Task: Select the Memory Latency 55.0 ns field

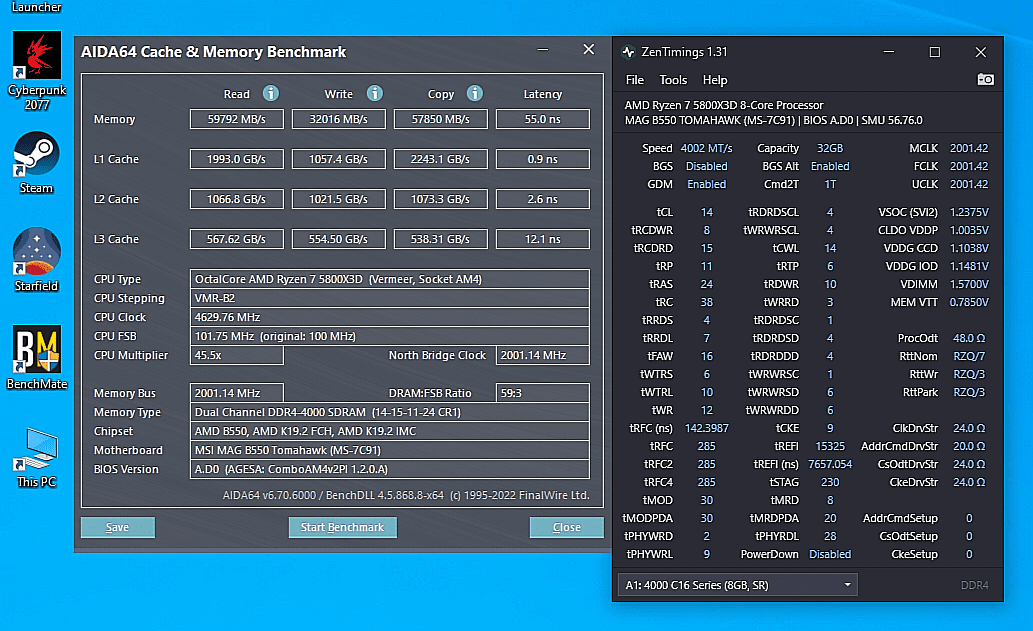Action: 543,119
